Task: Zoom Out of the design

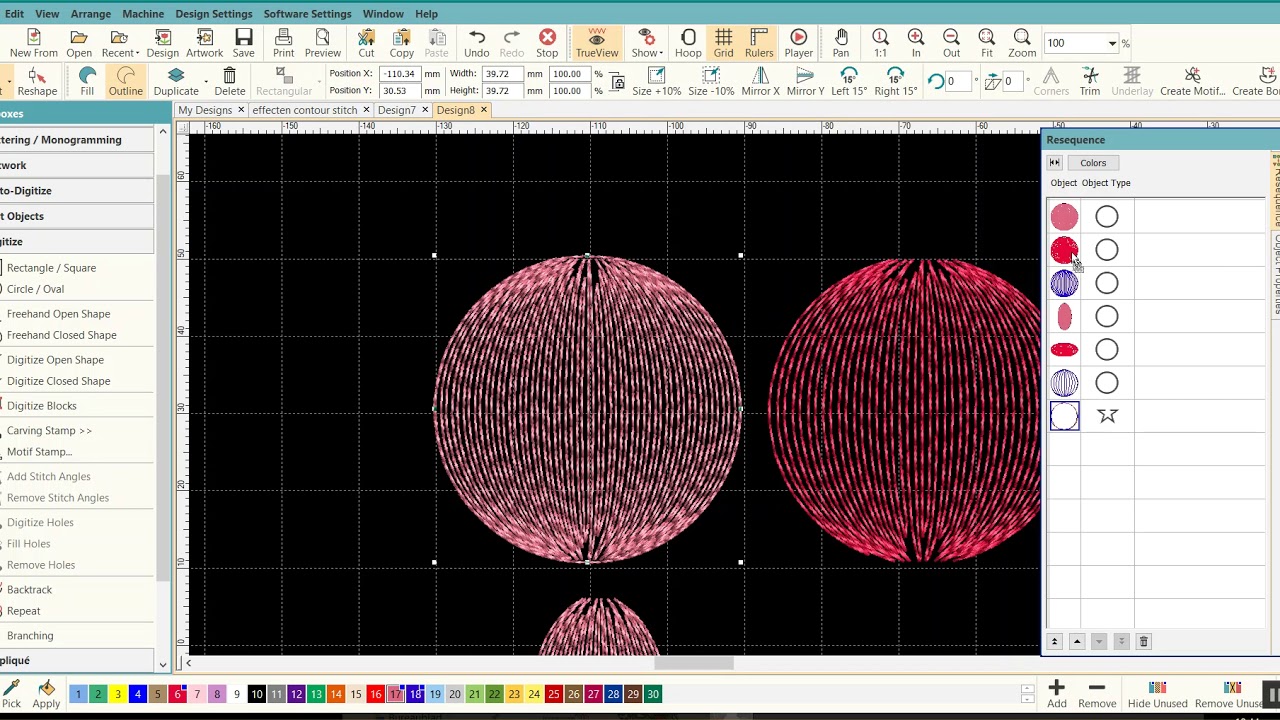Action: [951, 43]
